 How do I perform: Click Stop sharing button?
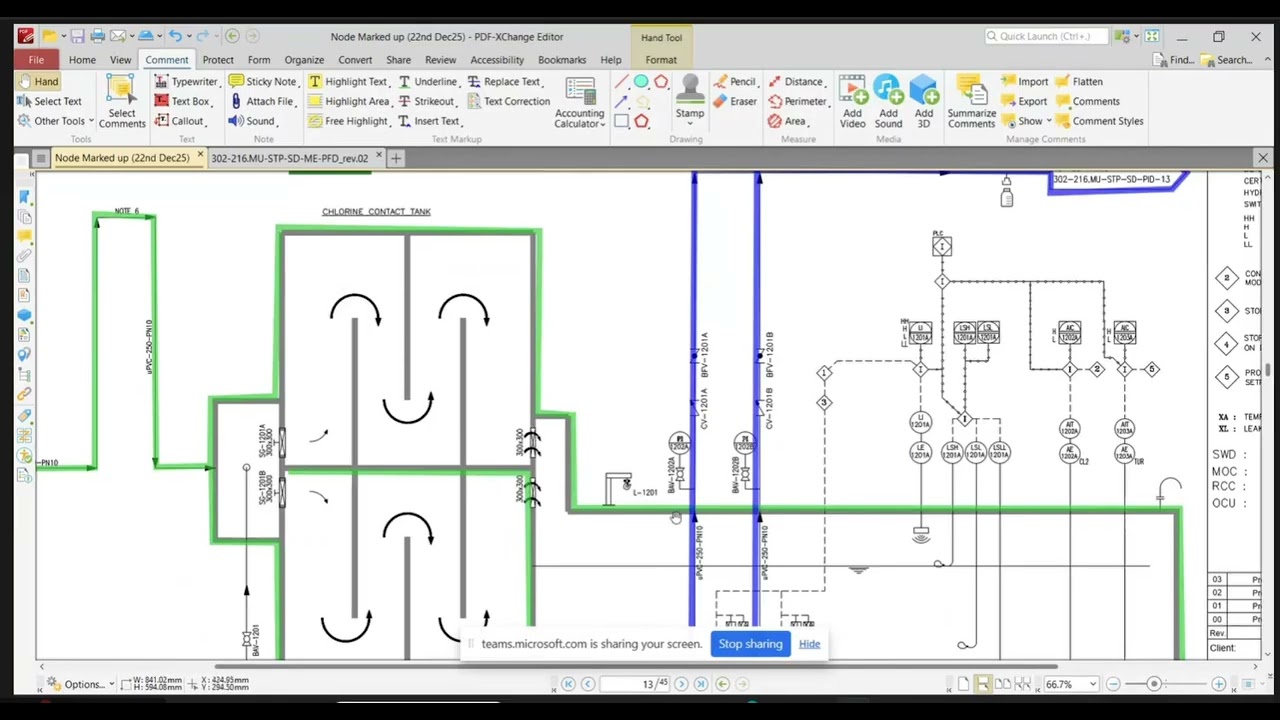point(750,644)
